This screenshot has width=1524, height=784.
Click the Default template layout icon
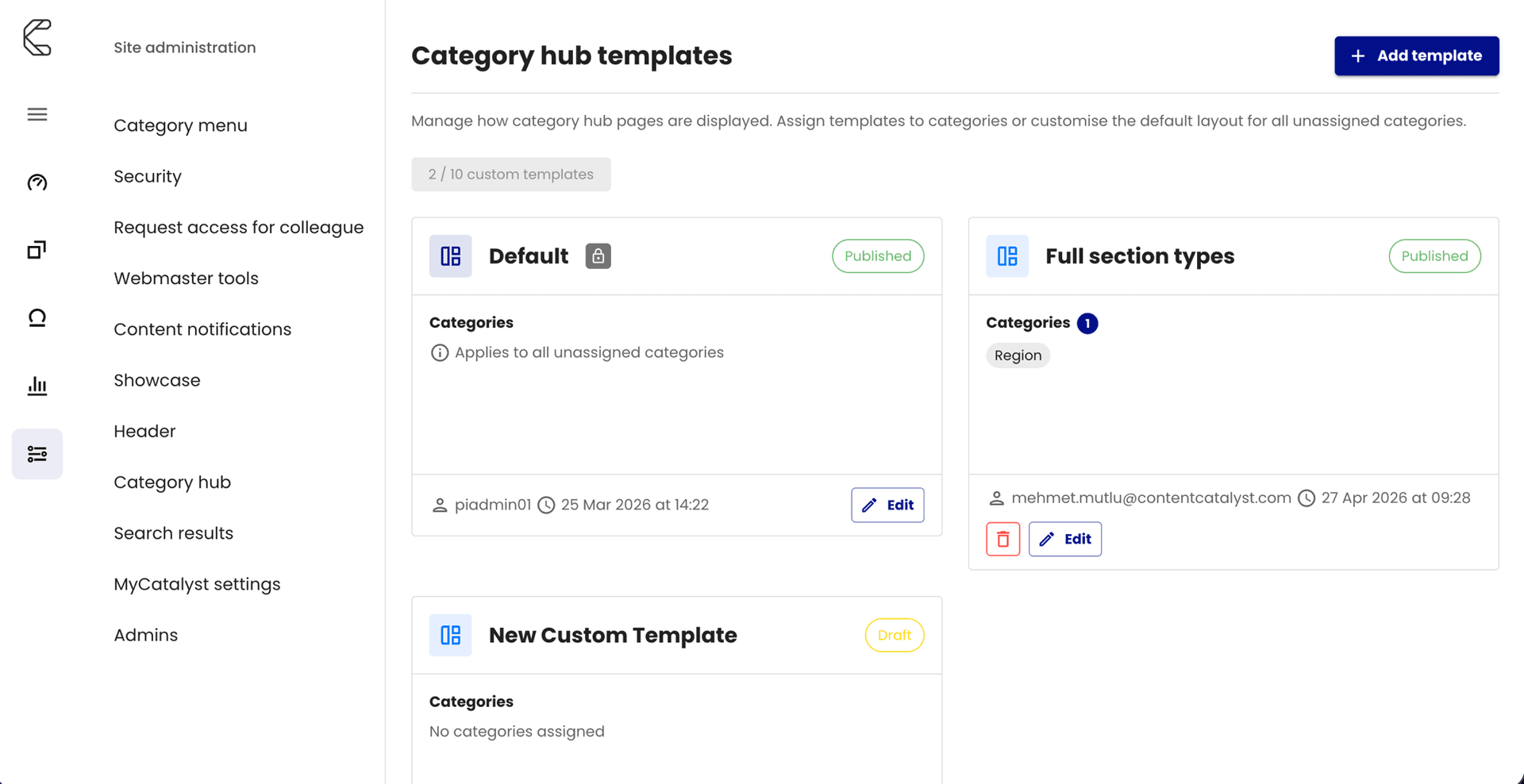[x=451, y=256]
